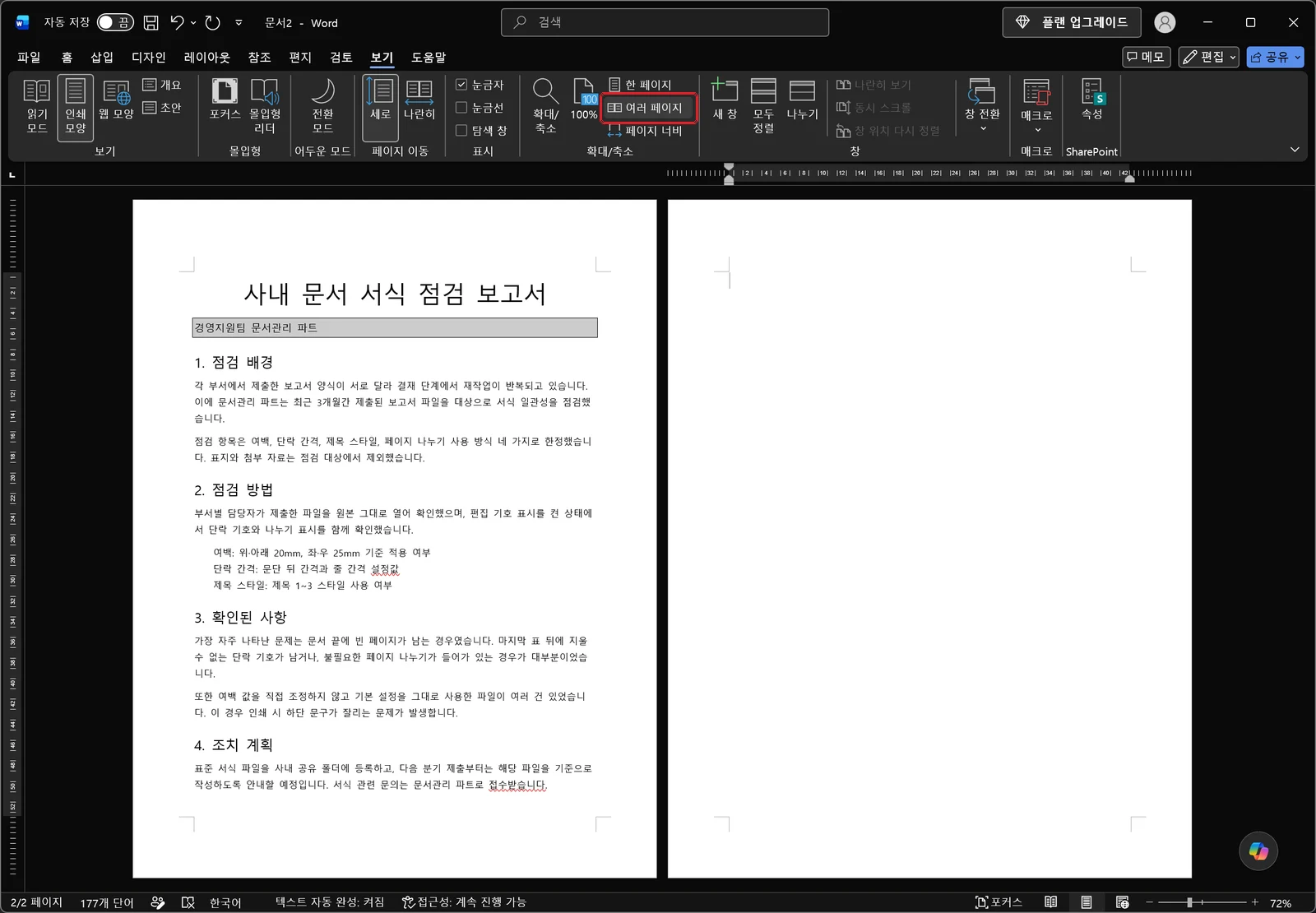The height and width of the screenshot is (913, 1316).
Task: Toggle AutoSave switch (자동 저장)
Action: tap(115, 22)
